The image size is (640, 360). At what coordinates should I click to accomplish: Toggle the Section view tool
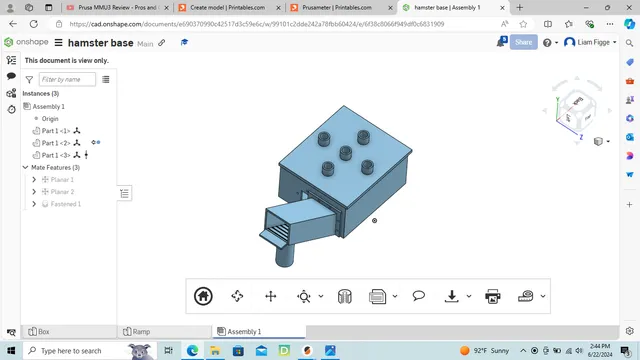(x=345, y=296)
